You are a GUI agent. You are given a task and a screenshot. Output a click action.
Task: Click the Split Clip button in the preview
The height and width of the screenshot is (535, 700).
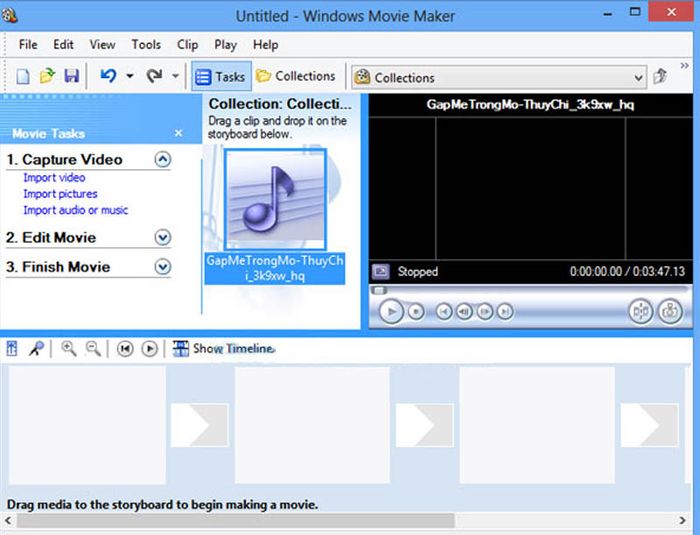point(641,311)
